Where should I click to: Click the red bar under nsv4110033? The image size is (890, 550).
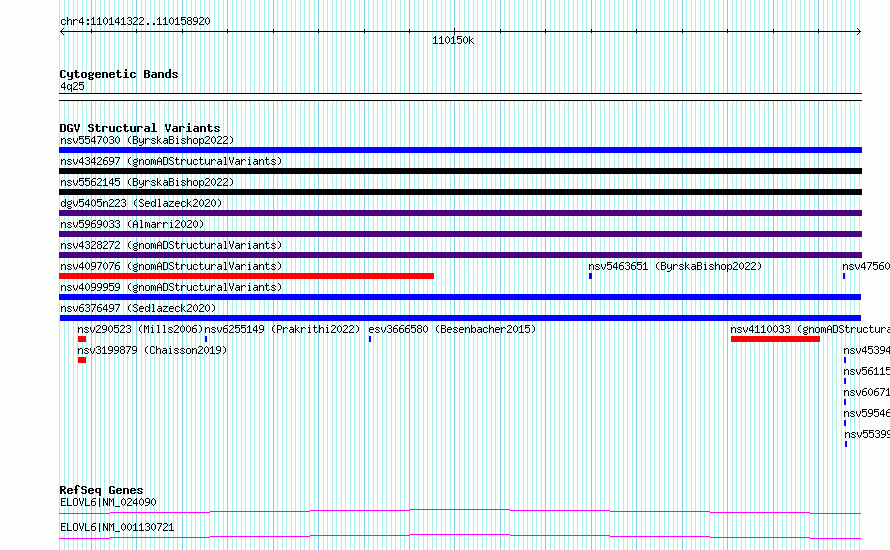[775, 339]
